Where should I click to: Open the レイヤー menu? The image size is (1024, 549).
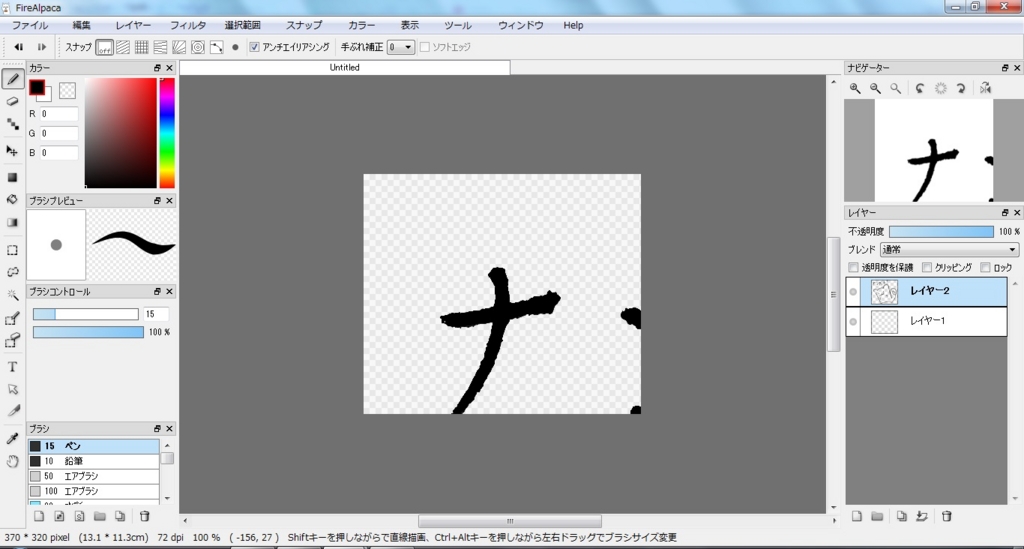pos(133,25)
